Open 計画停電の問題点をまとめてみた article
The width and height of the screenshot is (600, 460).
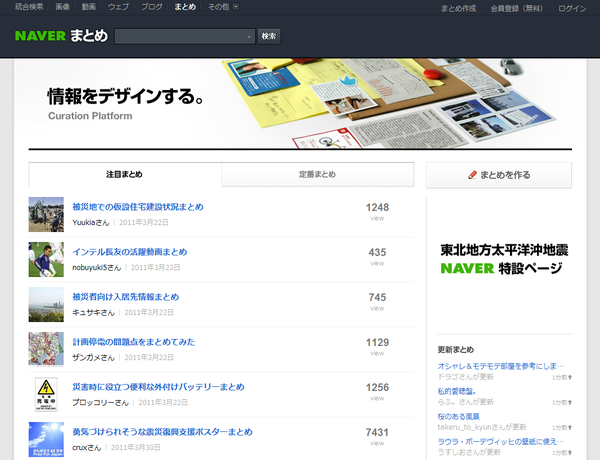(134, 342)
